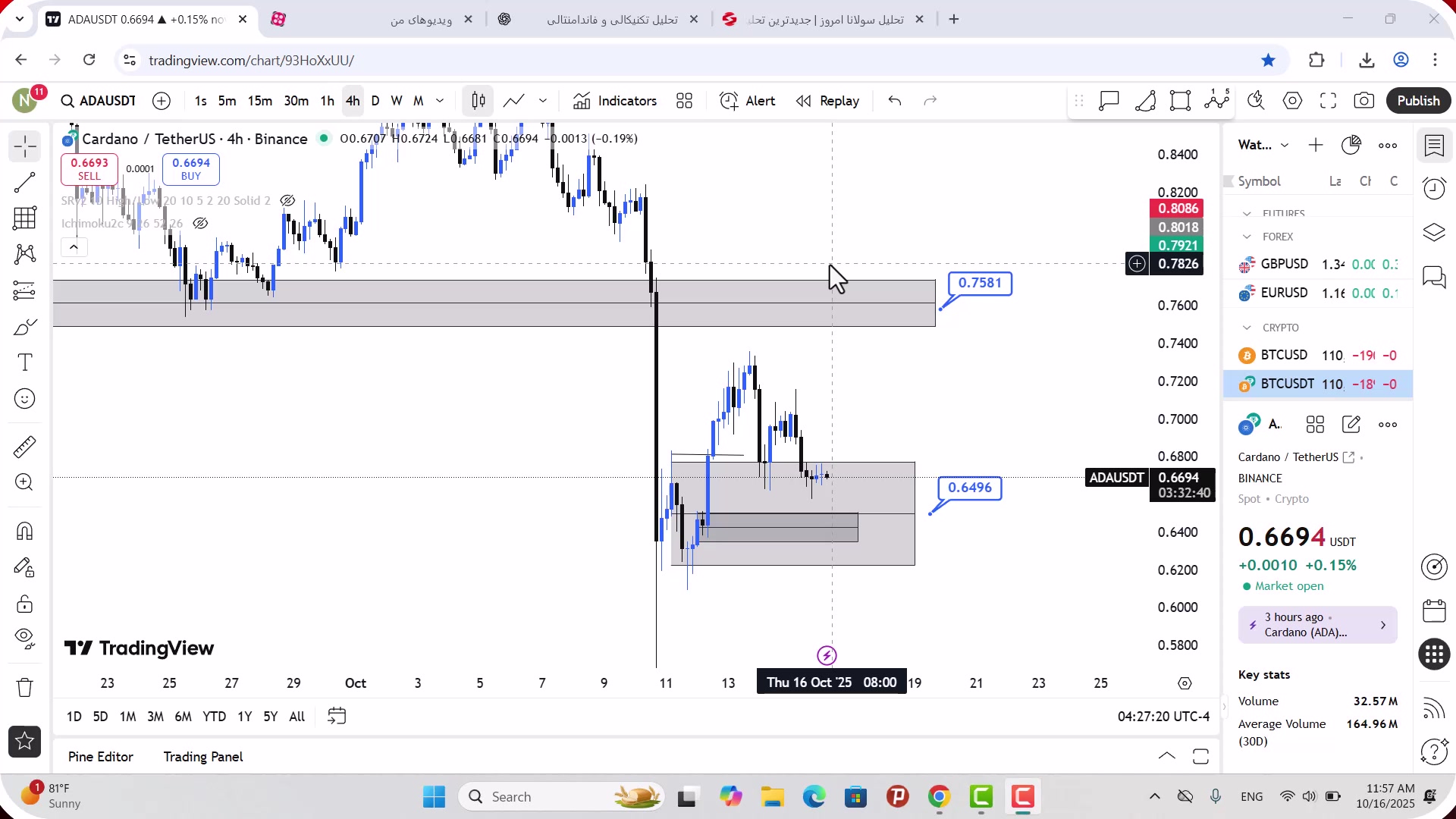Select the D daily timeframe

point(375,101)
